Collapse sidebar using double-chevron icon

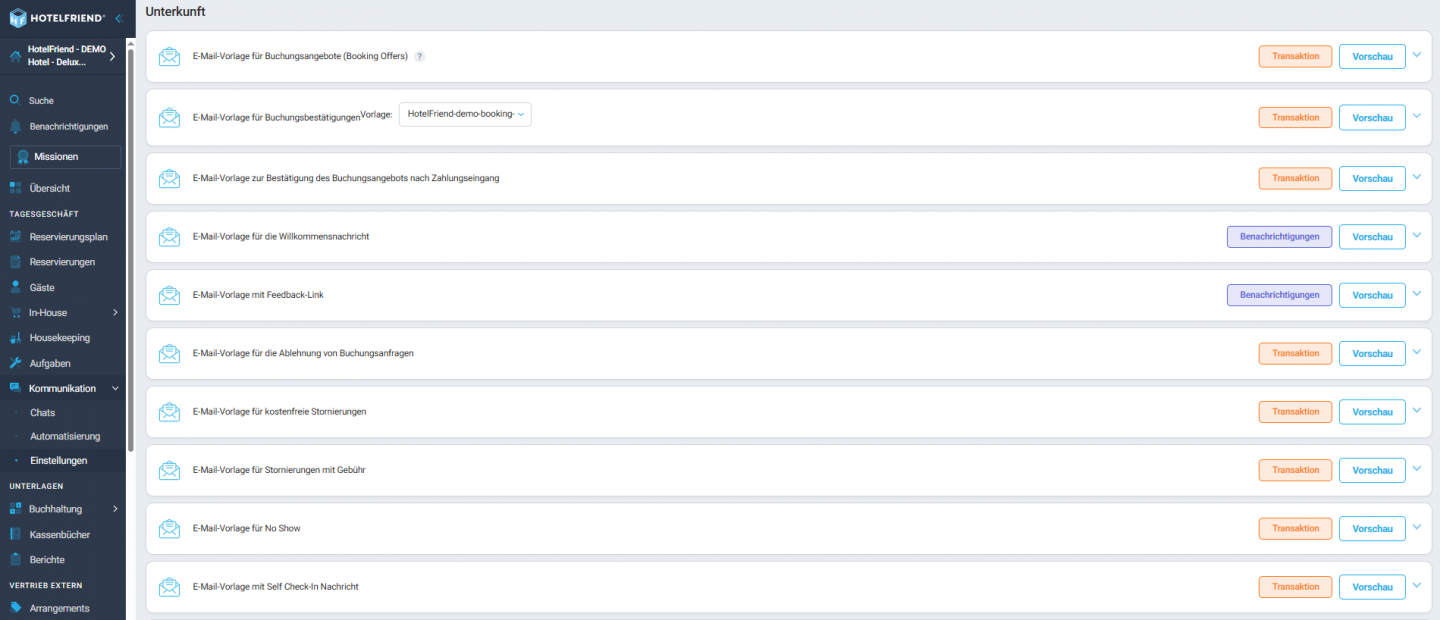[118, 18]
